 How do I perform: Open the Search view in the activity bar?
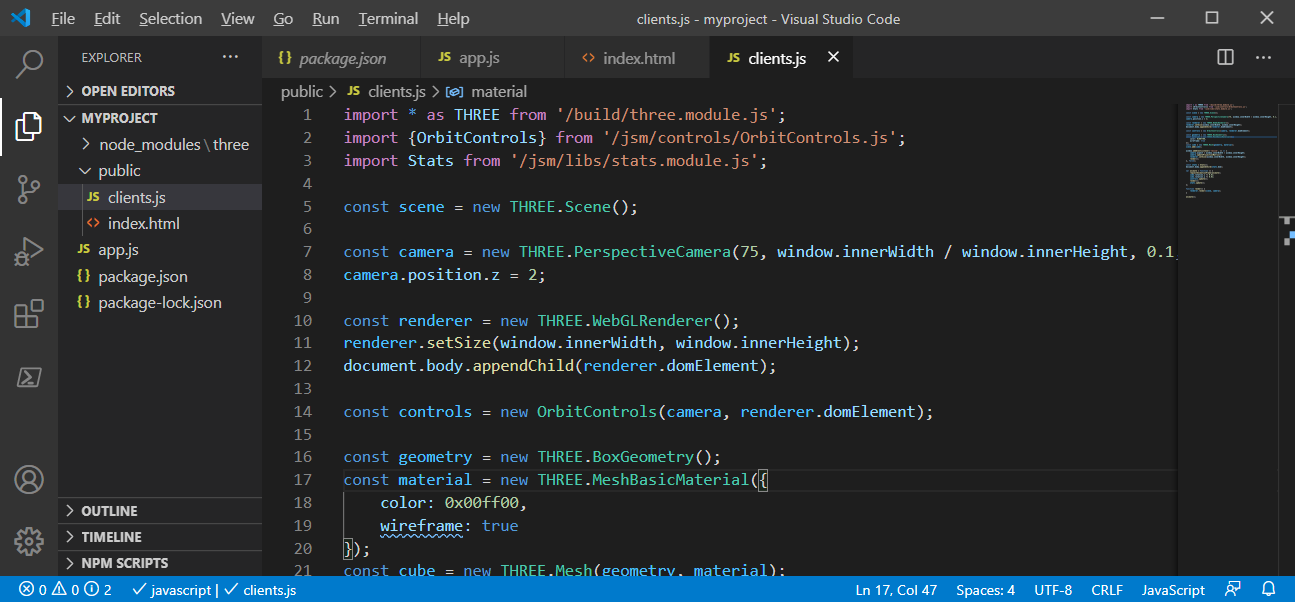[x=29, y=63]
